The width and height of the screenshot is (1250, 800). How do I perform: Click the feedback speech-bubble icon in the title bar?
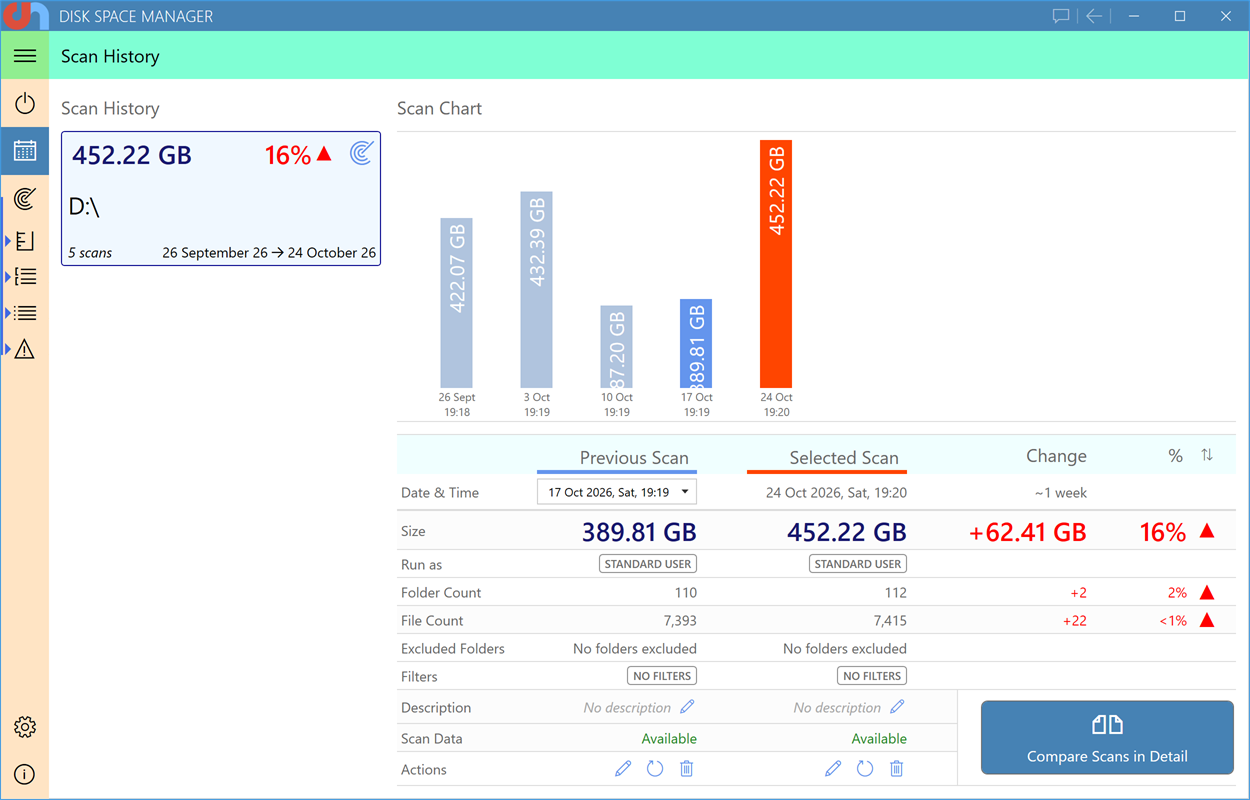click(x=1061, y=16)
